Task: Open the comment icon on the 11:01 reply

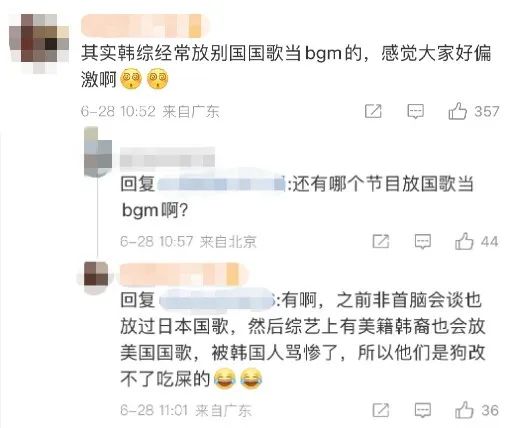Action: click(x=423, y=410)
